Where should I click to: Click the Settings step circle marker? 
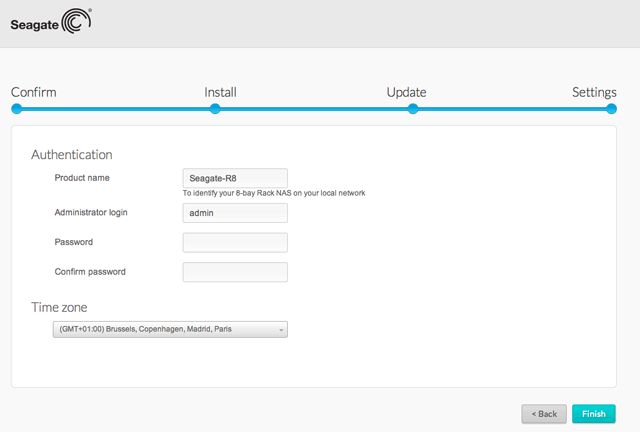611,109
